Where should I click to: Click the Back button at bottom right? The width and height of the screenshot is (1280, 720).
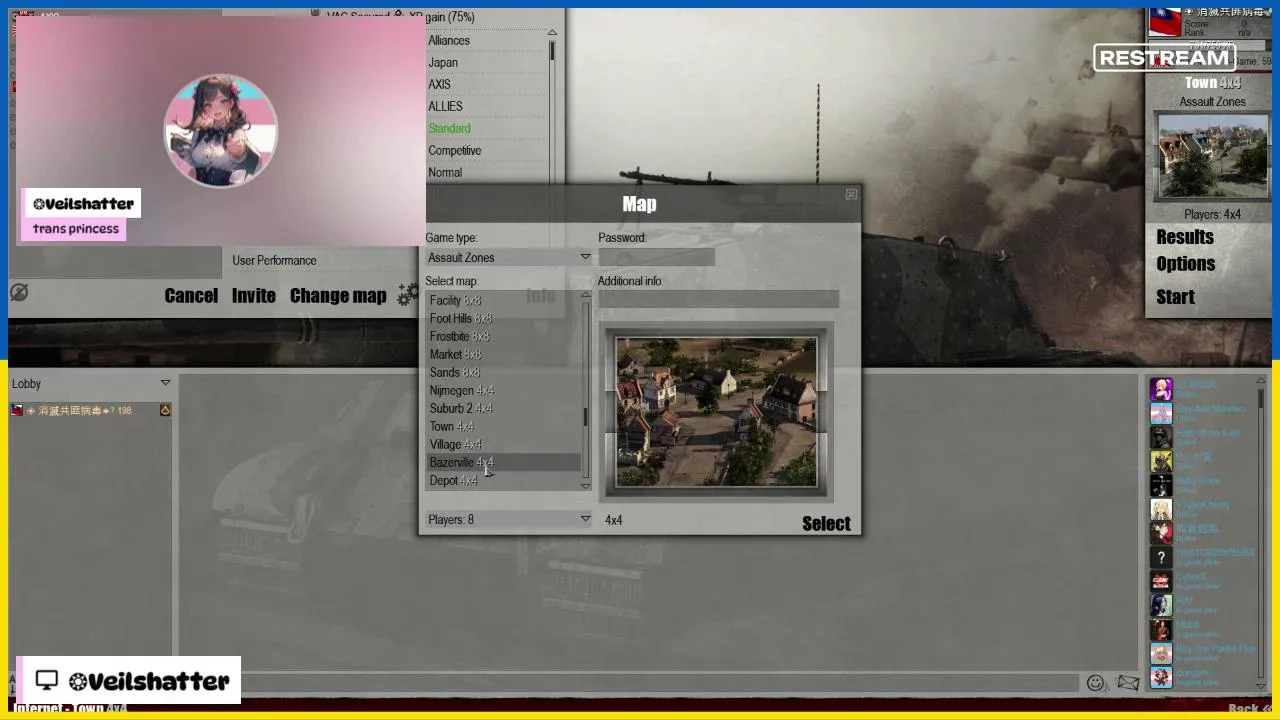(x=1250, y=708)
